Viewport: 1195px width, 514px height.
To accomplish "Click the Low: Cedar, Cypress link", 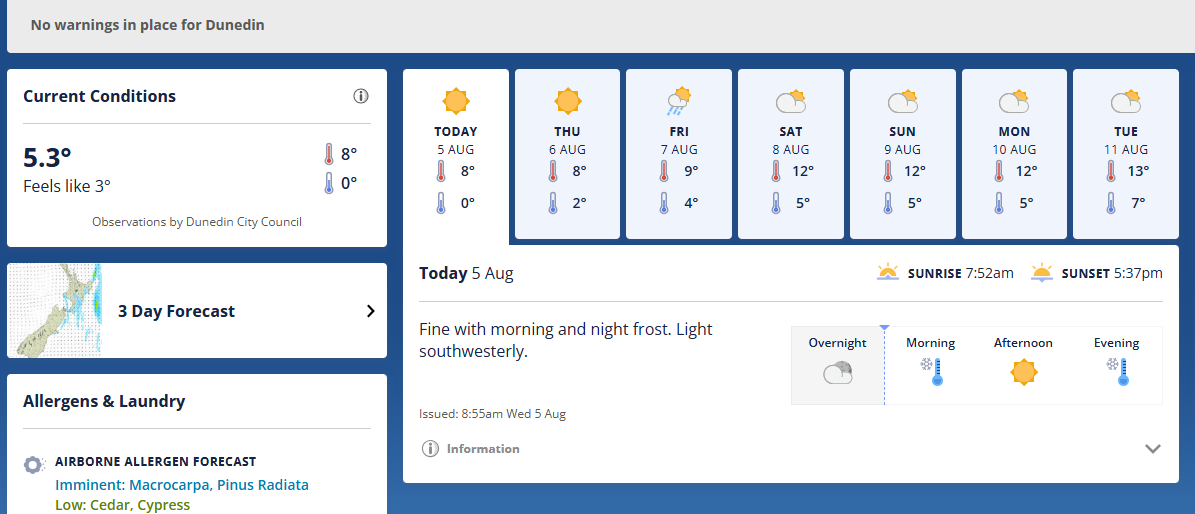I will coord(123,505).
